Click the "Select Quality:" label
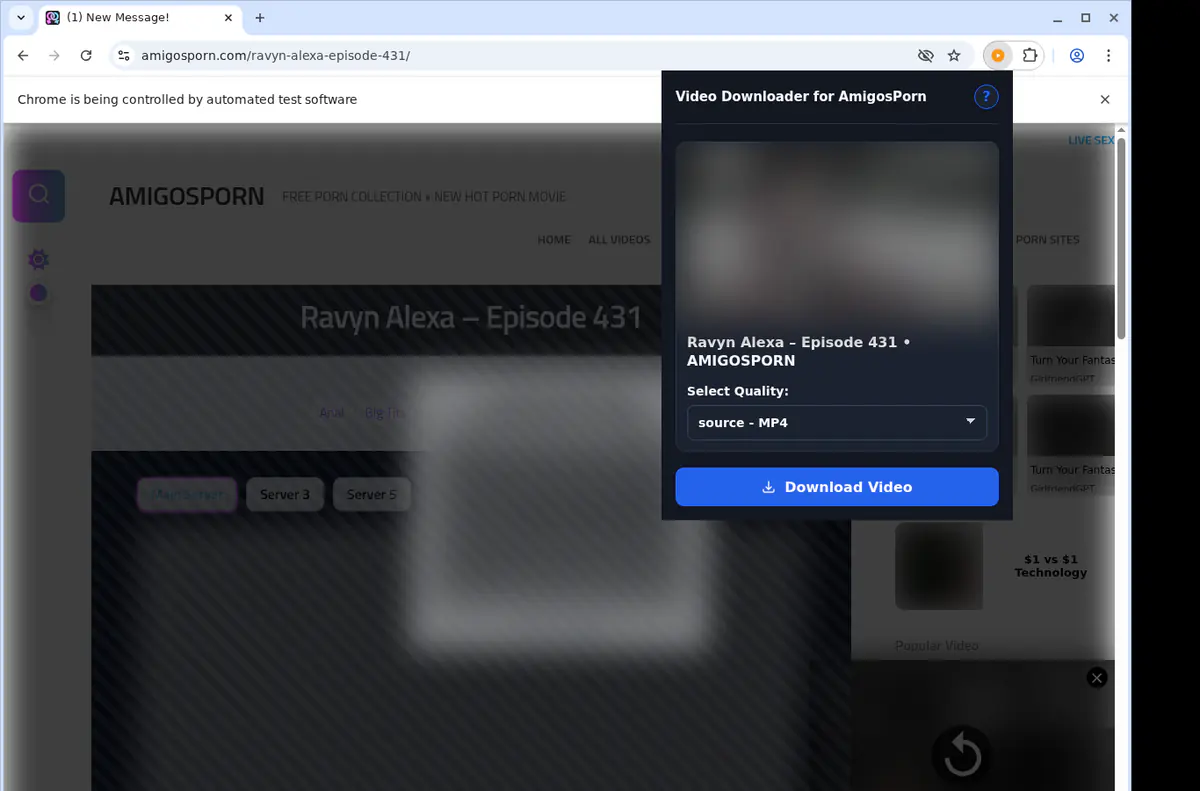1200x791 pixels. [738, 391]
